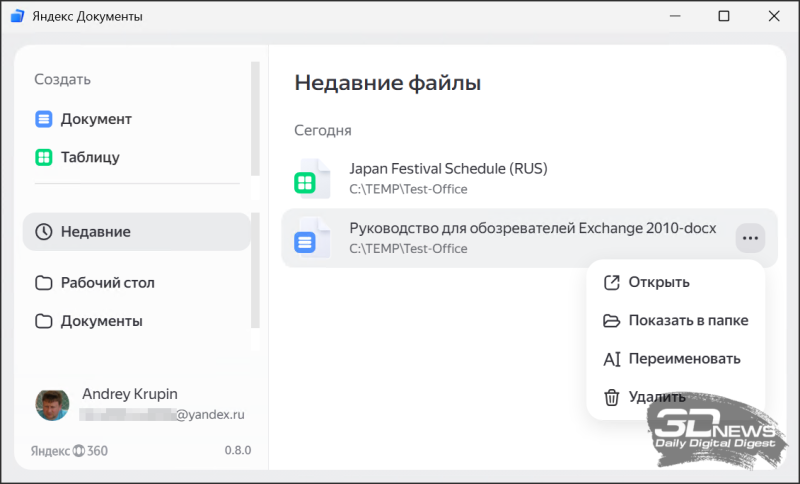Click the trash can icon for Удалить
The width and height of the screenshot is (800, 484).
point(611,397)
